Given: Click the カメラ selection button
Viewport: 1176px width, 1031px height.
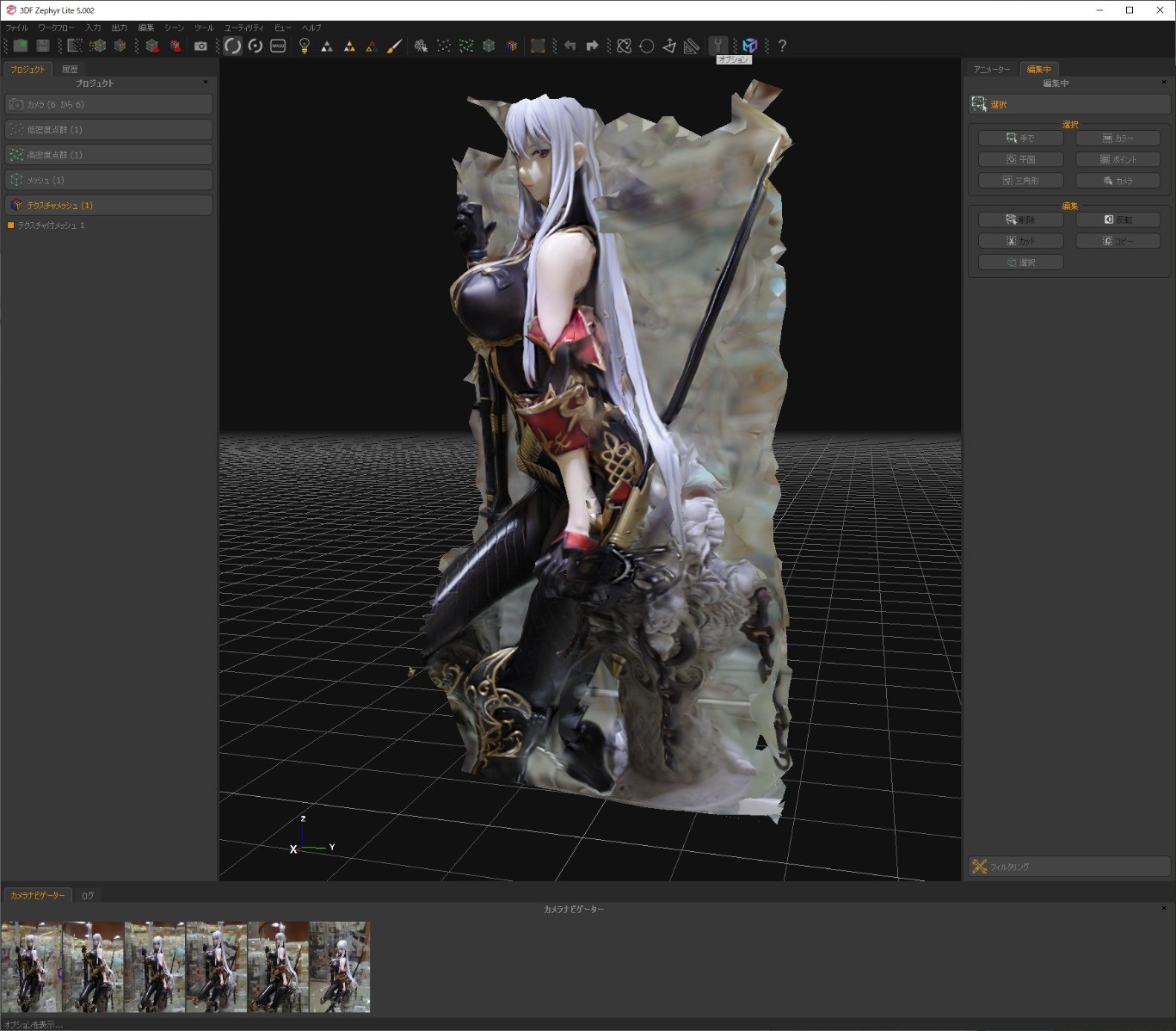Looking at the screenshot, I should point(1118,181).
